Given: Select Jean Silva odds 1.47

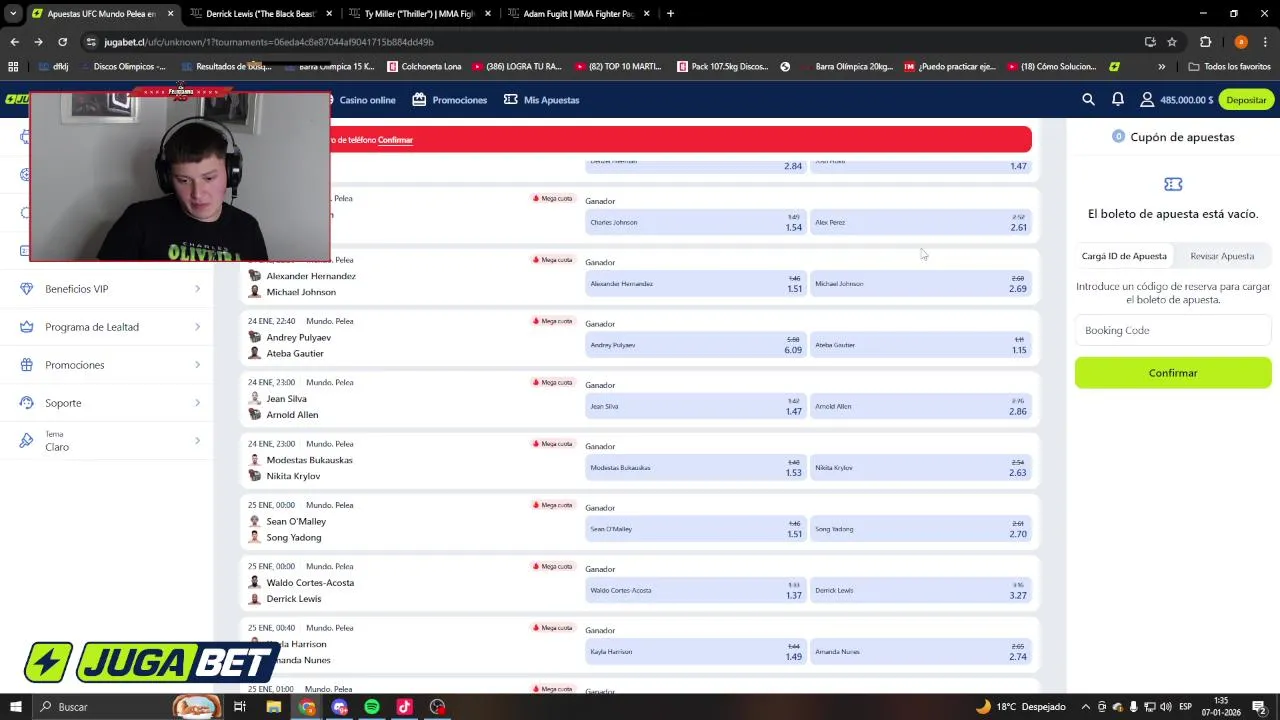Looking at the screenshot, I should pyautogui.click(x=695, y=407).
